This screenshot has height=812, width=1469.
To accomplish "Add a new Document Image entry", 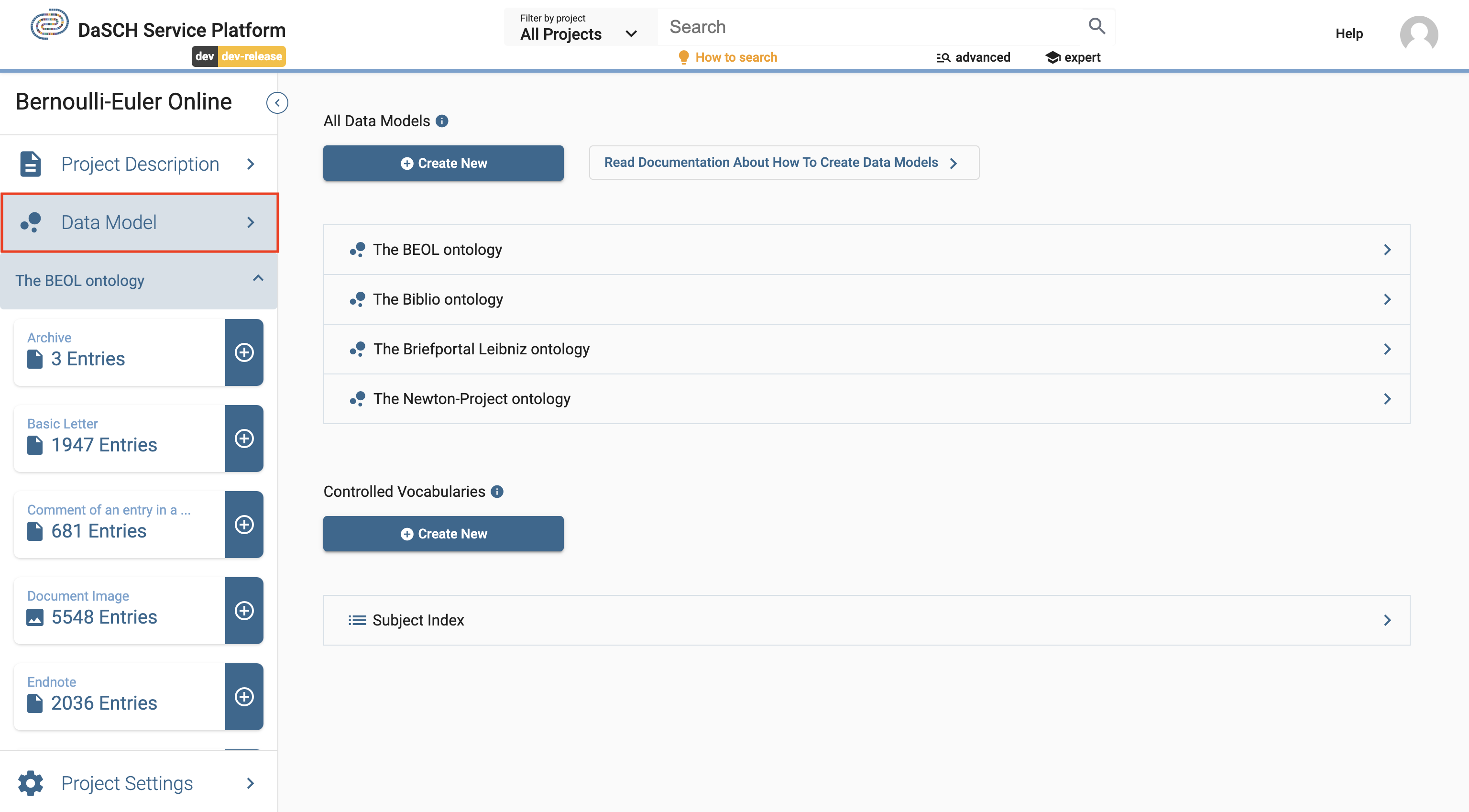I will (x=244, y=611).
